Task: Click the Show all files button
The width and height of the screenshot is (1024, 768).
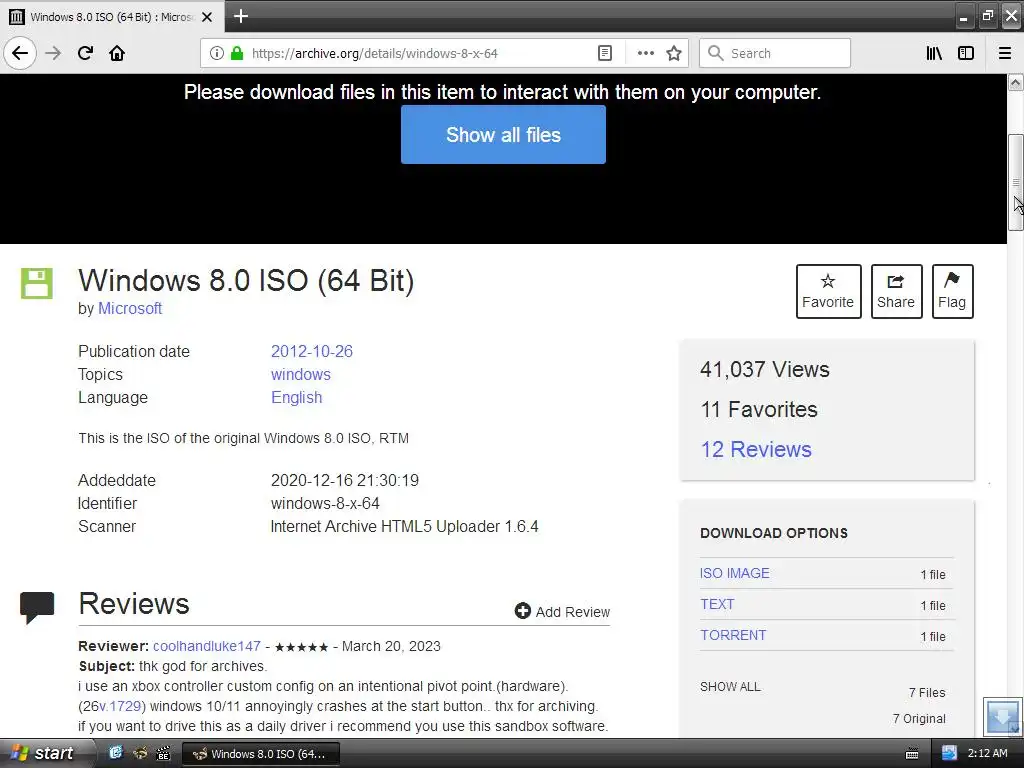Action: point(503,135)
